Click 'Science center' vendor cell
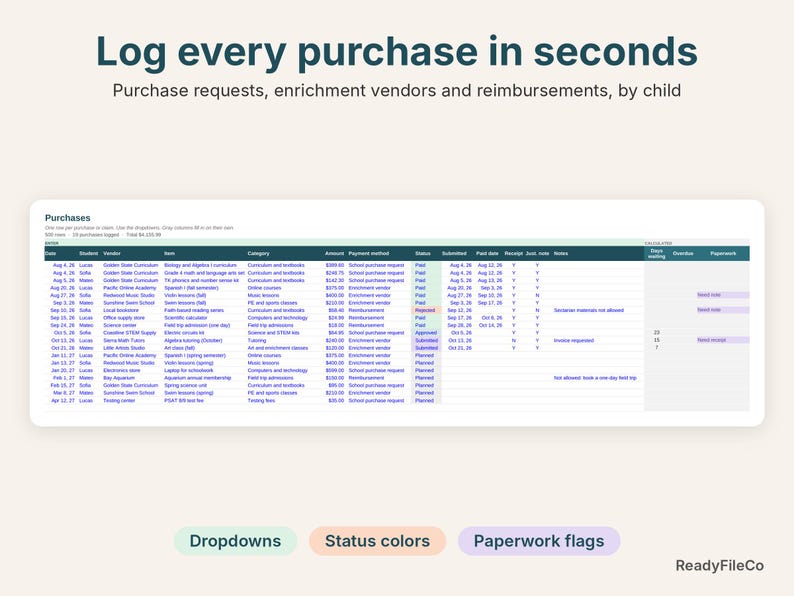This screenshot has width=794, height=596. pyautogui.click(x=120, y=325)
